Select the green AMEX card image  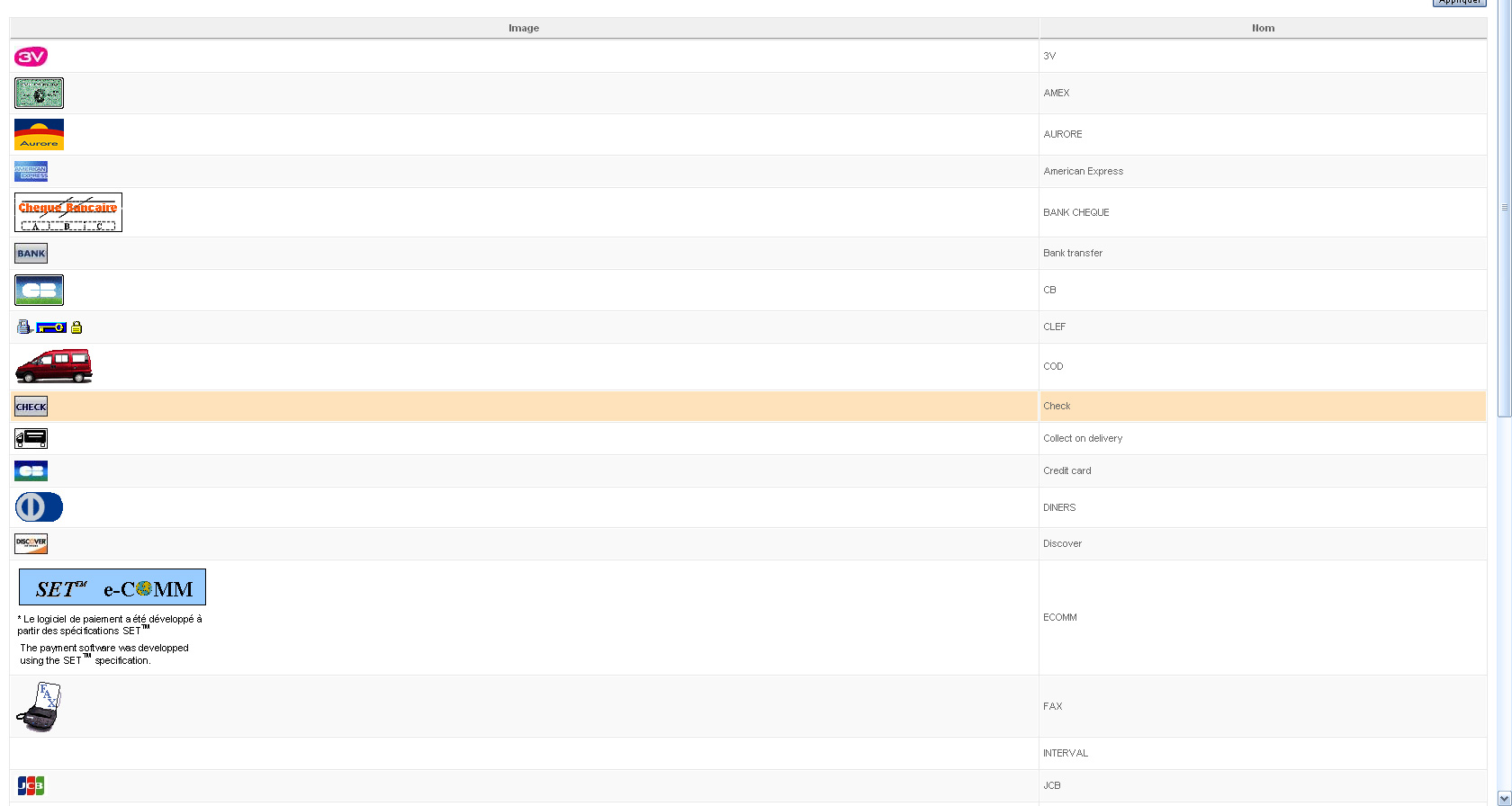pyautogui.click(x=39, y=93)
